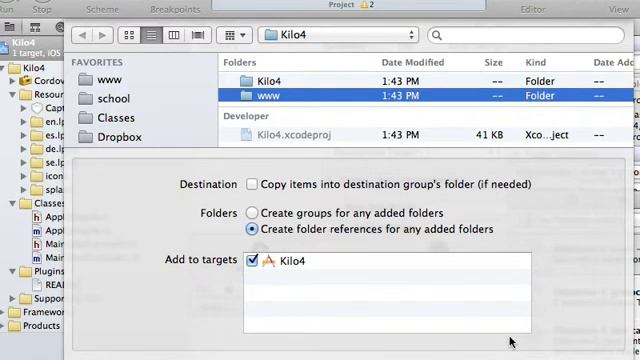The height and width of the screenshot is (360, 640).
Task: Expand the es.lproj folder
Action: (23, 135)
